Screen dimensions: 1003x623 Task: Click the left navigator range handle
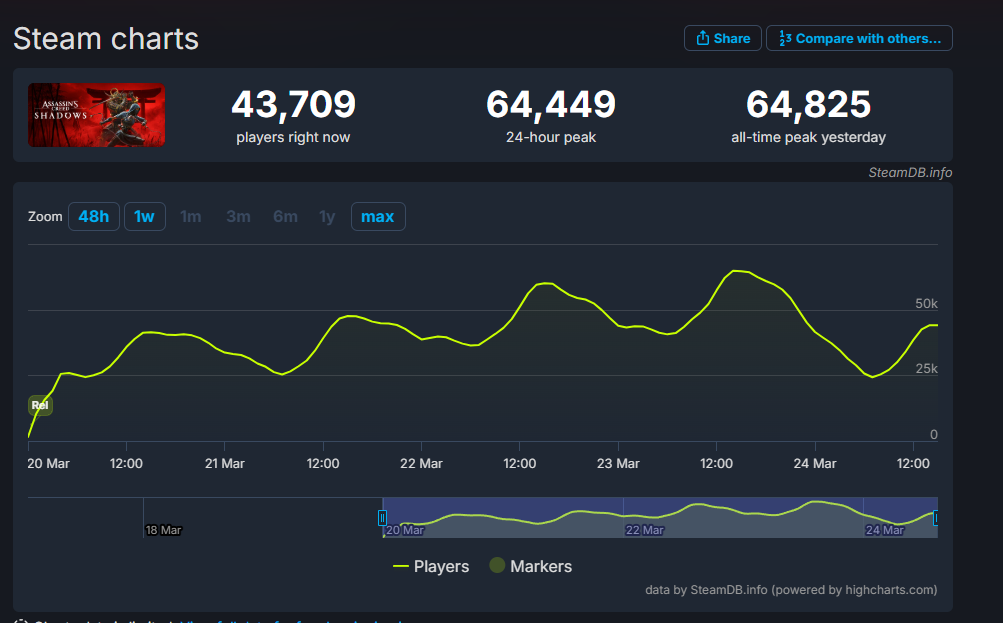pyautogui.click(x=382, y=517)
